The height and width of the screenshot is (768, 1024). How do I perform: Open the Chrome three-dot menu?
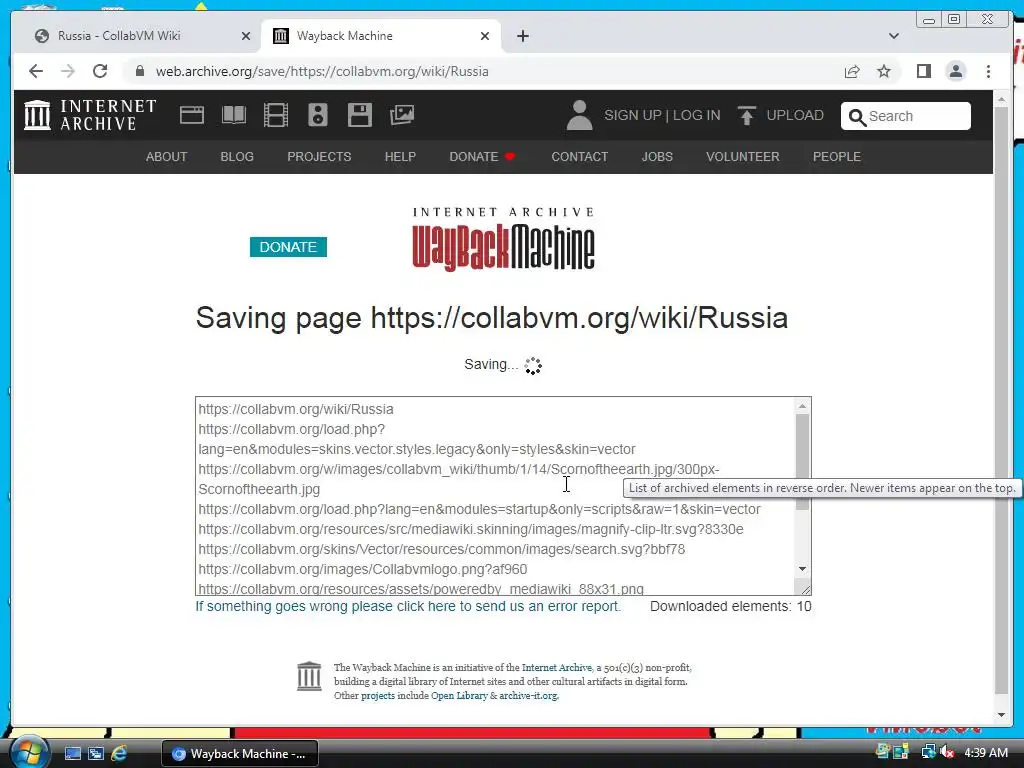(988, 71)
